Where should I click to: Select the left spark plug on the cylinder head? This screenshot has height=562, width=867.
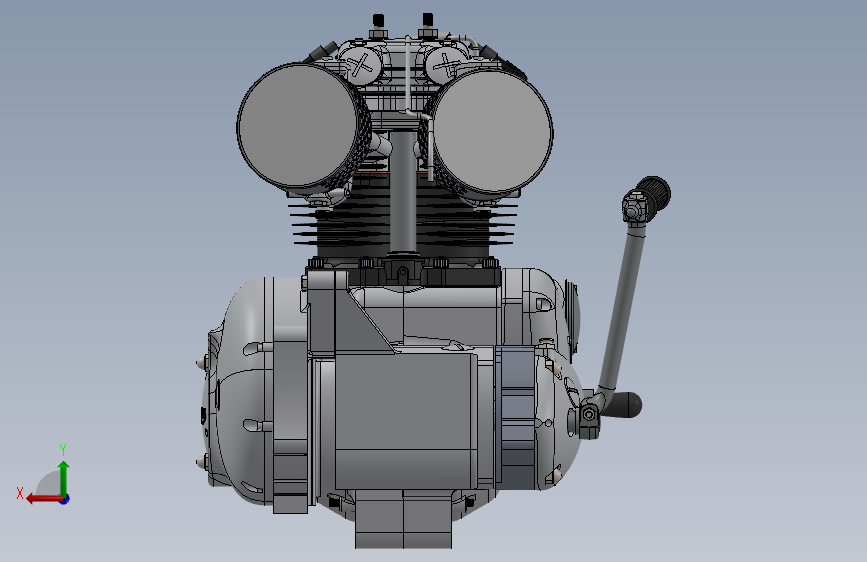[x=378, y=26]
